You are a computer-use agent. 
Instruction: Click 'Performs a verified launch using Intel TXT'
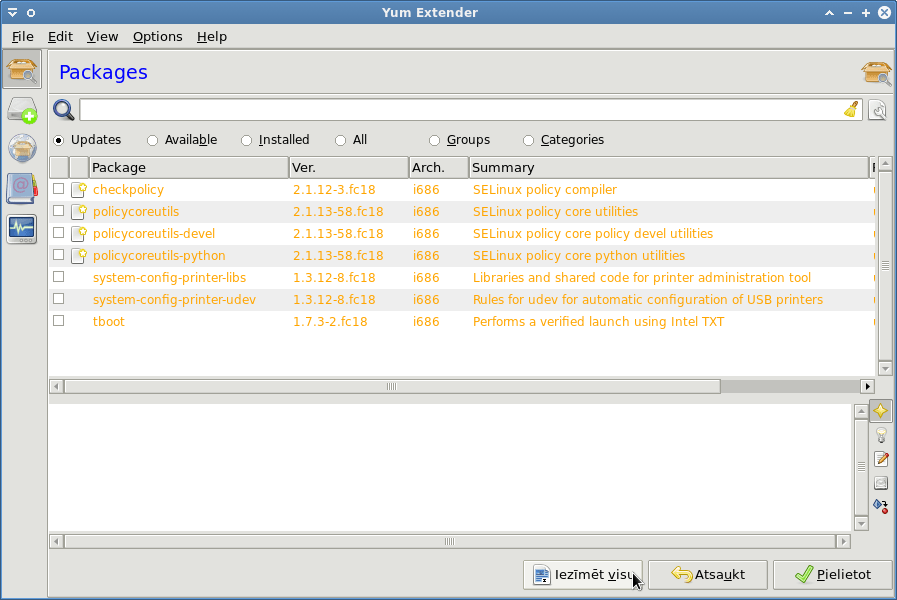598,321
